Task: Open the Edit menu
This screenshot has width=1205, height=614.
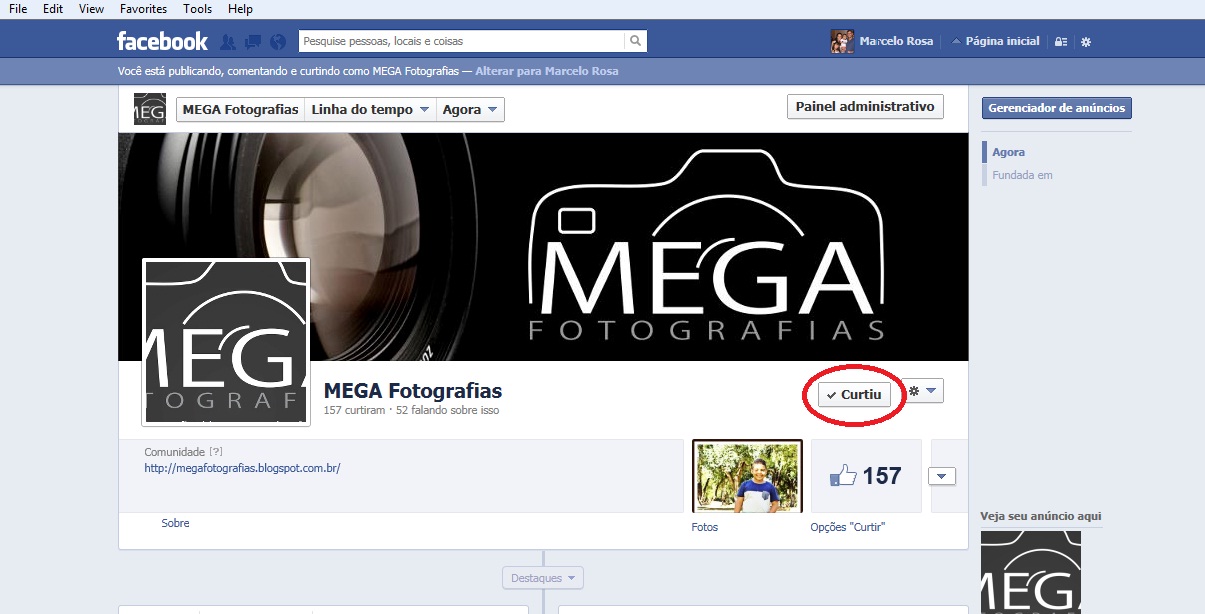Action: point(53,8)
